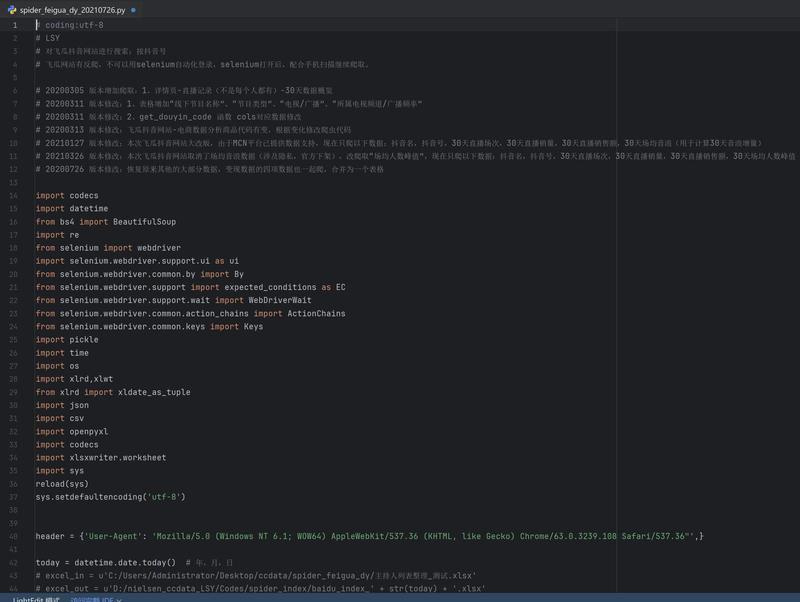
Task: Click the 'import re' line
Action: pos(57,235)
